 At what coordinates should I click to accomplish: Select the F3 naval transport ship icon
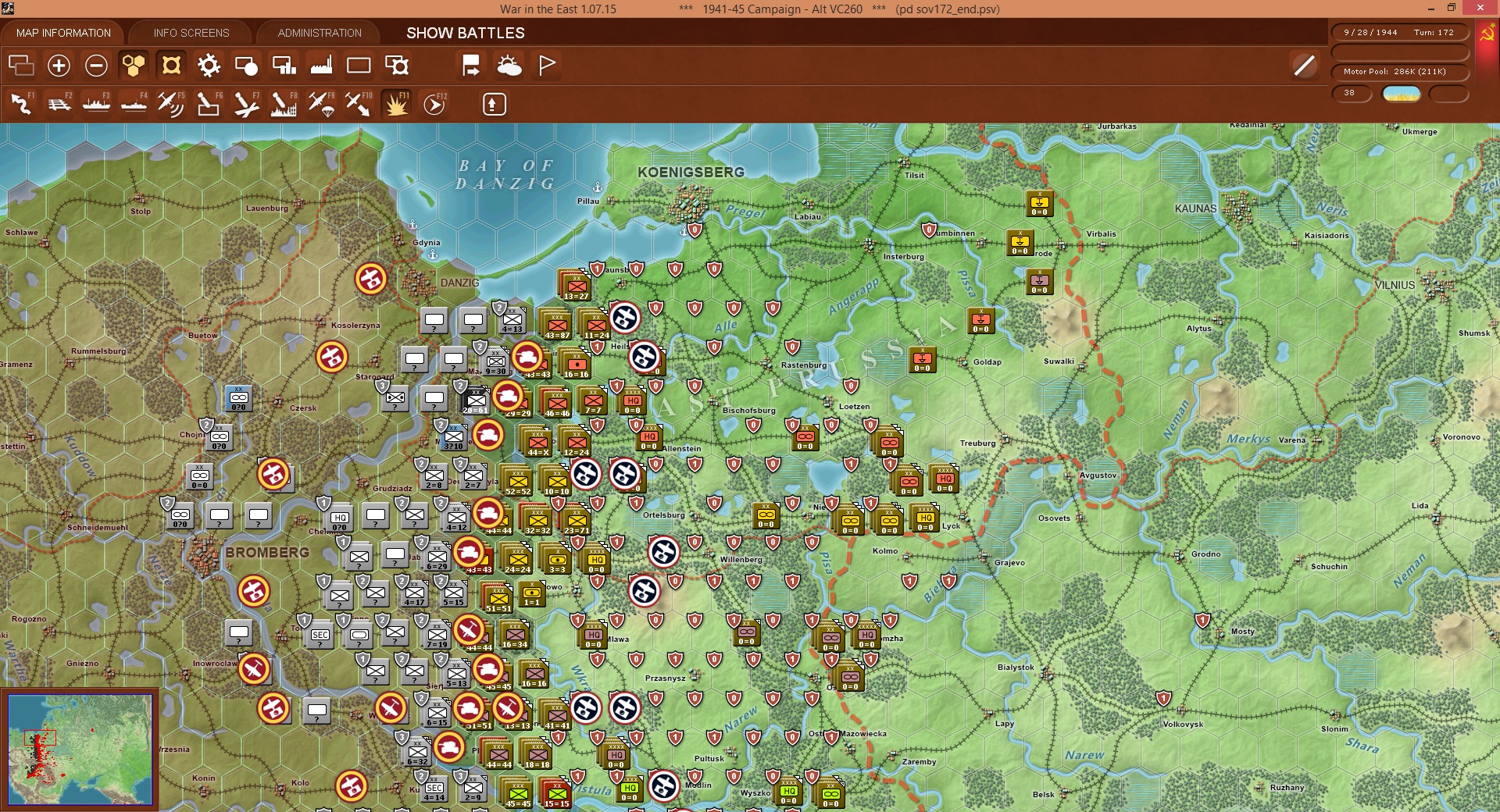pos(96,104)
